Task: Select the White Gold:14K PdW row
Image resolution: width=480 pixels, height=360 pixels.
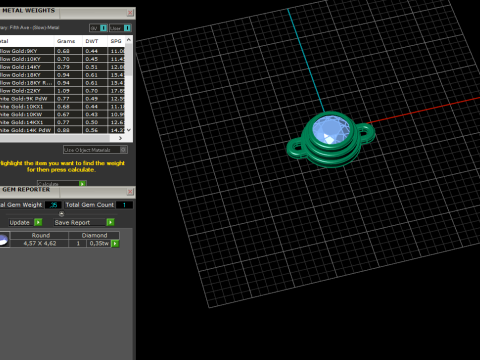Action: click(x=62, y=130)
